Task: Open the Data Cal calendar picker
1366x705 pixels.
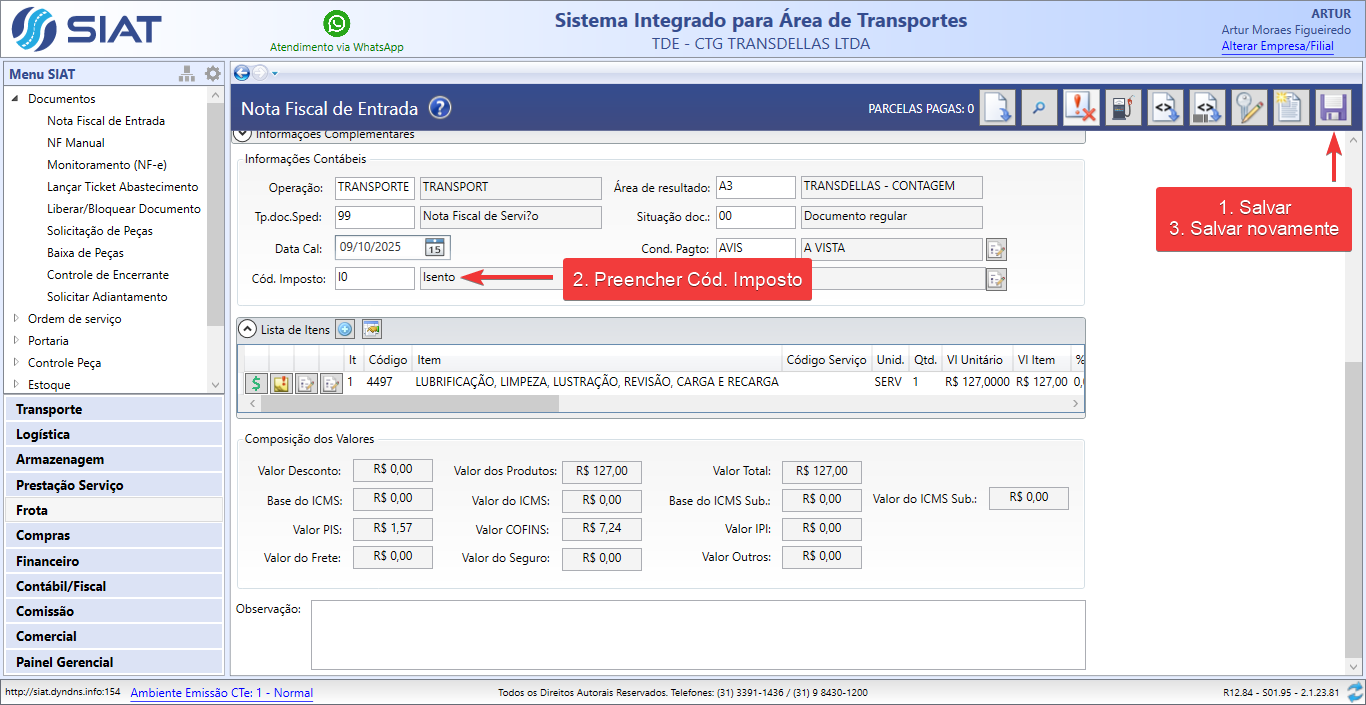Action: [x=435, y=248]
